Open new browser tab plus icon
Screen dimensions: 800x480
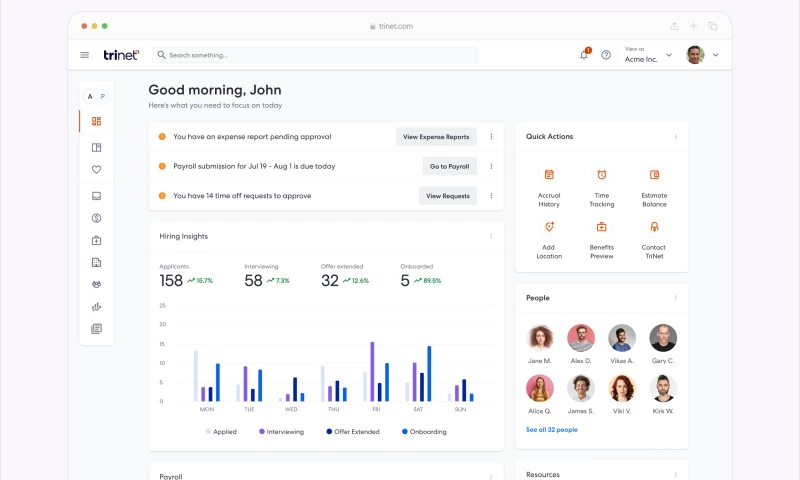pyautogui.click(x=693, y=26)
